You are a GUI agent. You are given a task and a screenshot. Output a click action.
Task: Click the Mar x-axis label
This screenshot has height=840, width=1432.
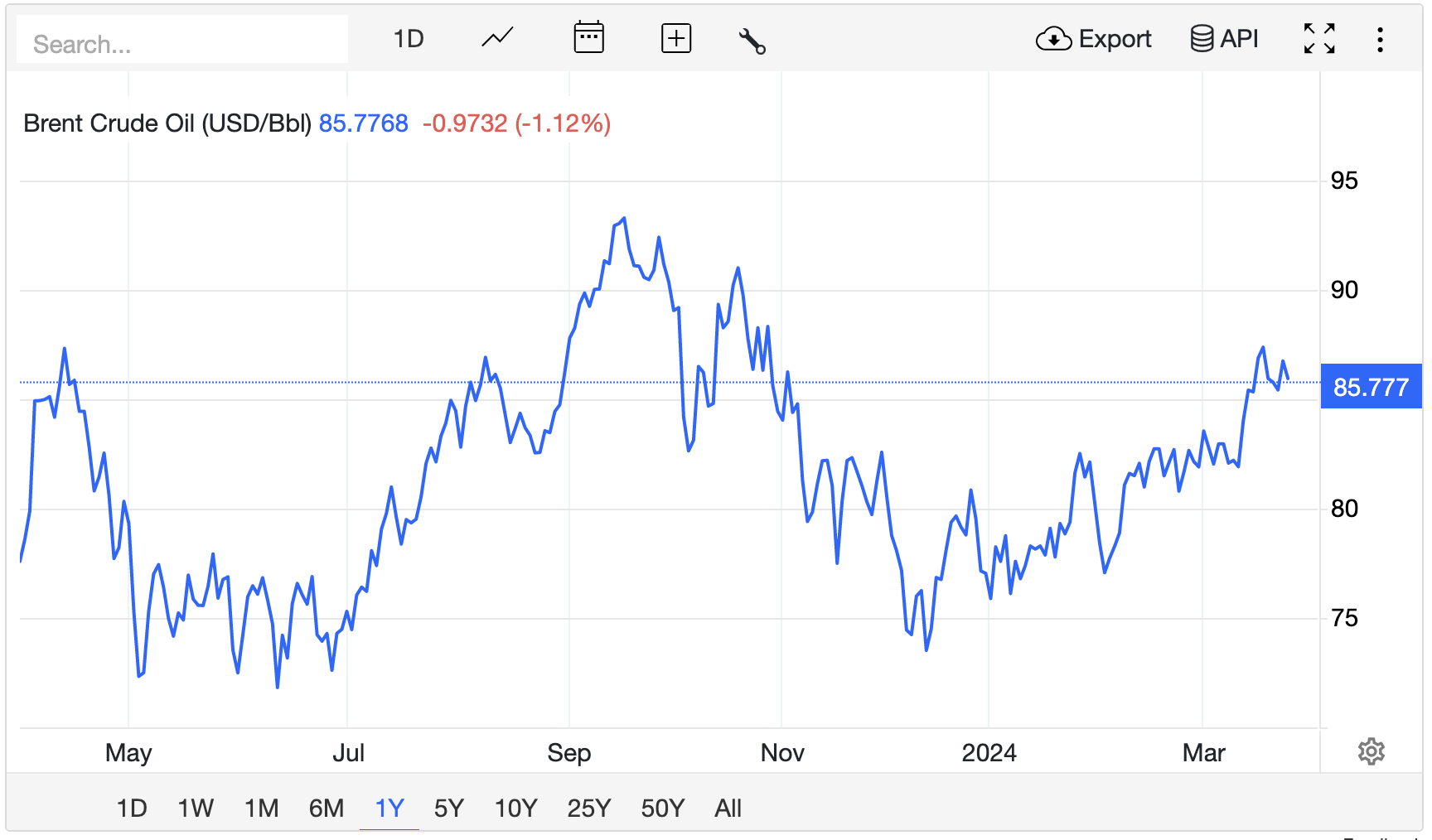[1203, 753]
